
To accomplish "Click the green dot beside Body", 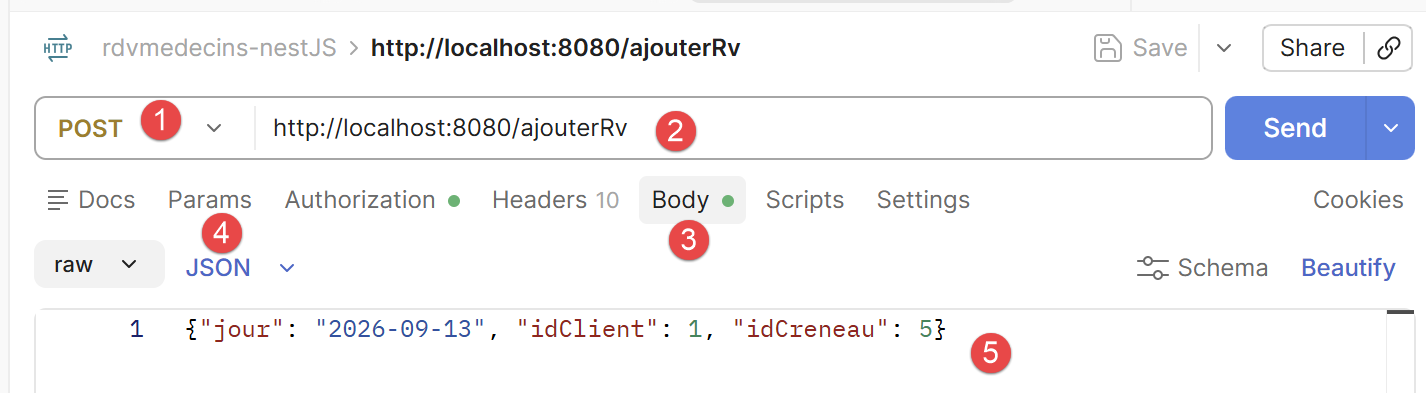I will tap(728, 201).
